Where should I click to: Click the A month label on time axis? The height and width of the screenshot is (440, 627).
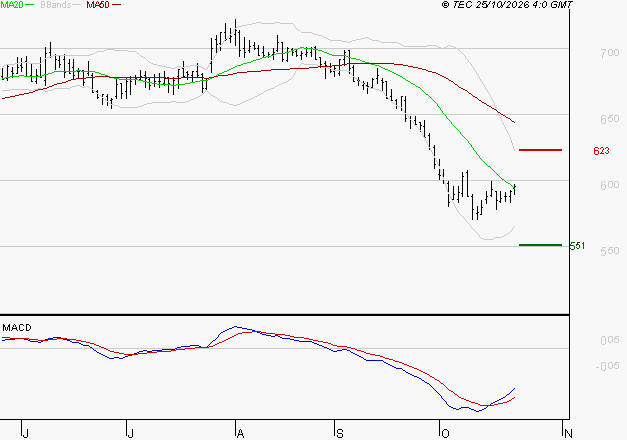click(240, 434)
